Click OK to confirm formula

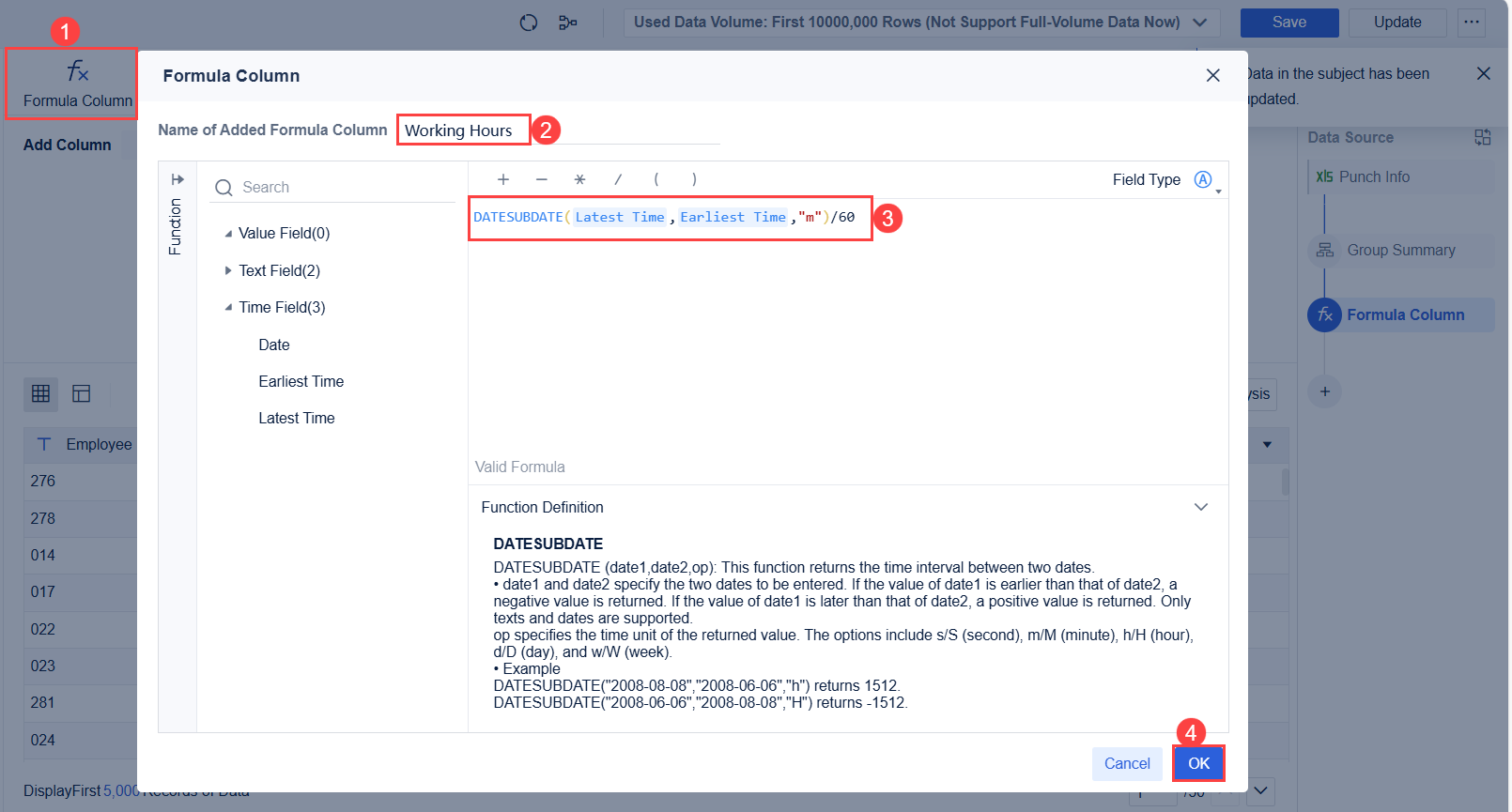(1199, 763)
